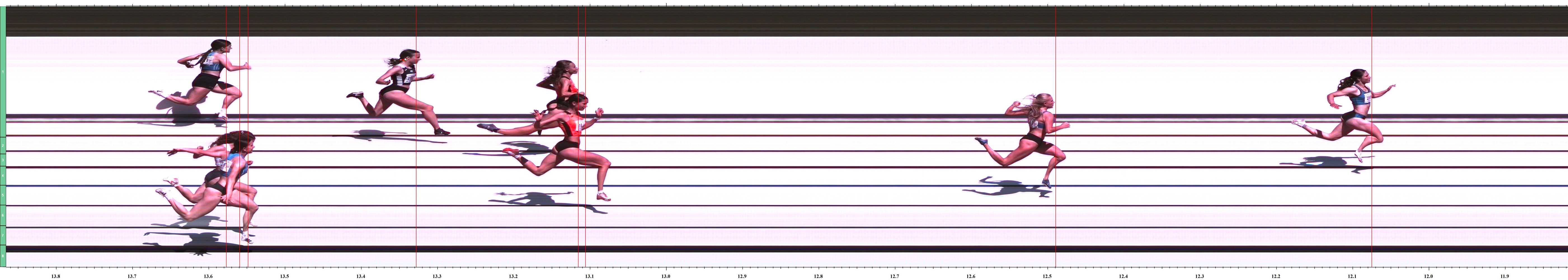Select the 12.5 time scale label
The image size is (1568, 280).
[x=1047, y=276]
